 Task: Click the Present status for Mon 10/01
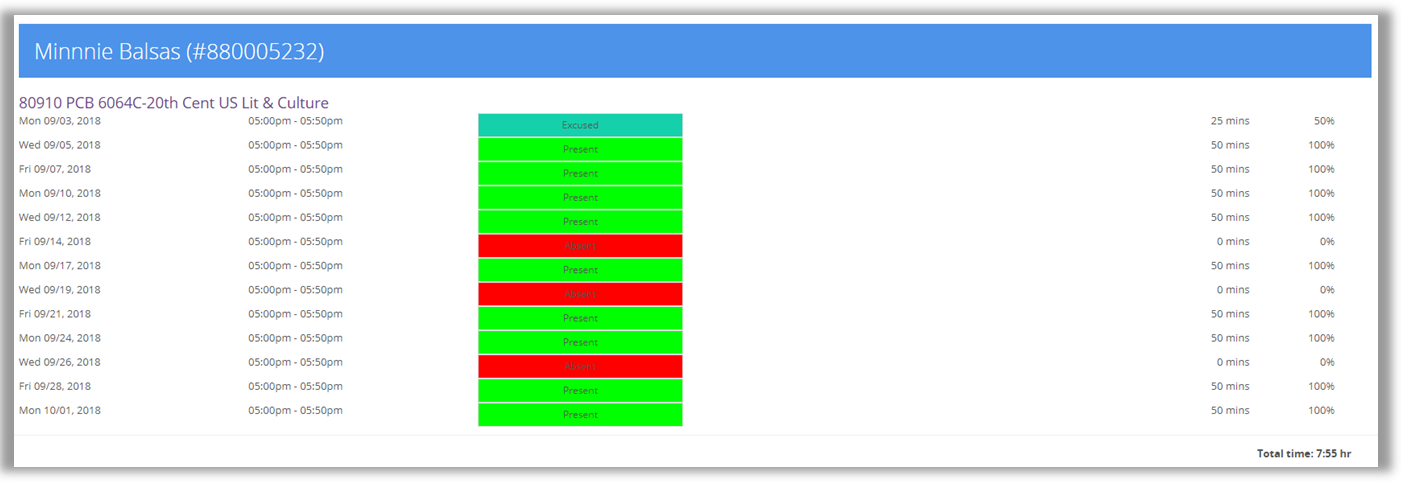pos(580,414)
